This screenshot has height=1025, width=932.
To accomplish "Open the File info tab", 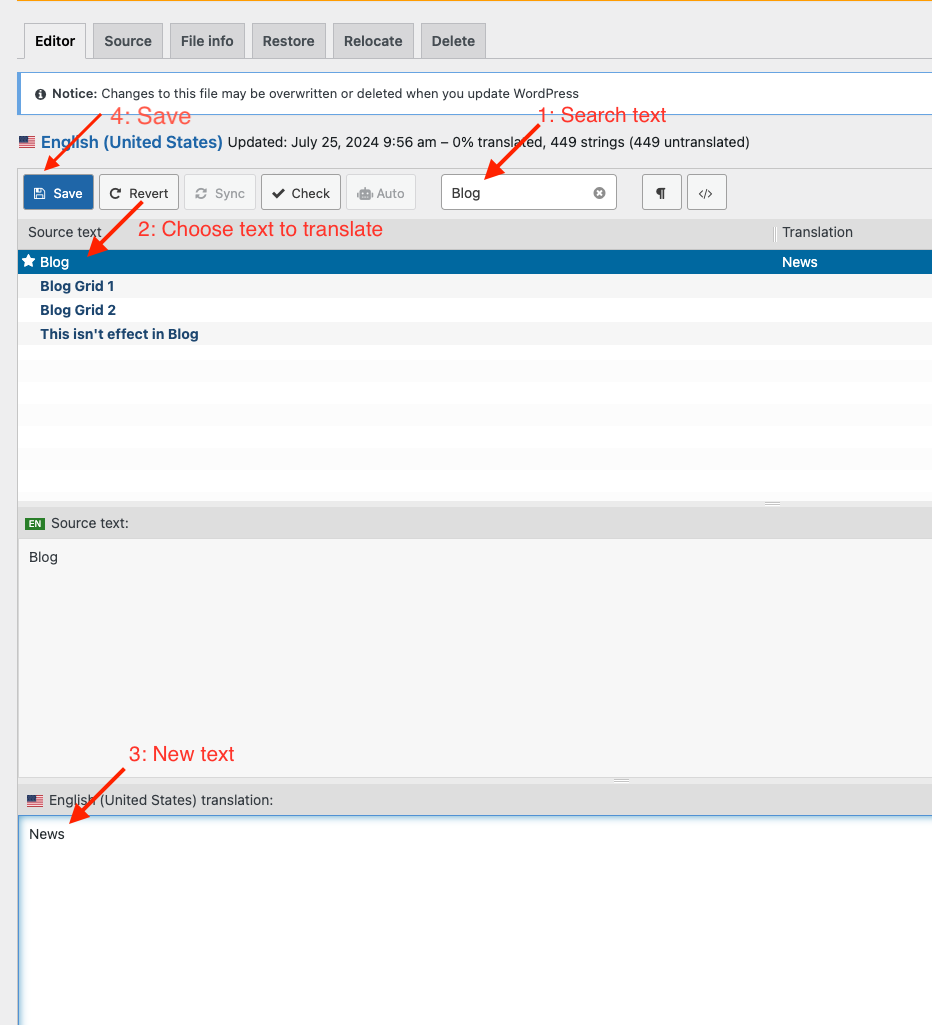I will [x=207, y=41].
